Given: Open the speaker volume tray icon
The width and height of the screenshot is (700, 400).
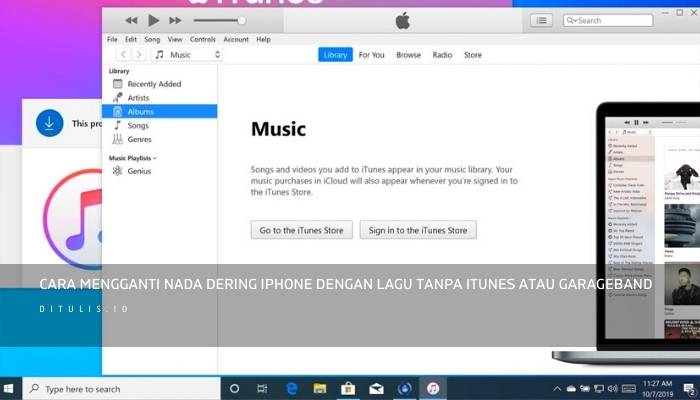Looking at the screenshot, I should [612, 389].
